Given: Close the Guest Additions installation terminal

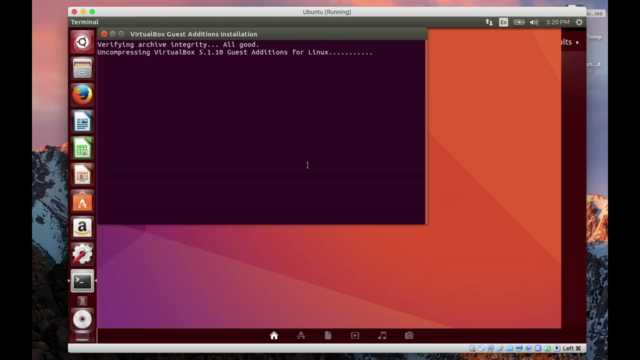Looking at the screenshot, I should click(x=104, y=34).
